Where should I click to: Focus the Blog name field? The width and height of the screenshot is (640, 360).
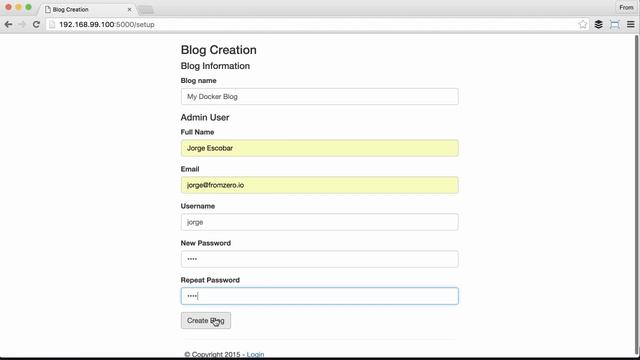(320, 97)
